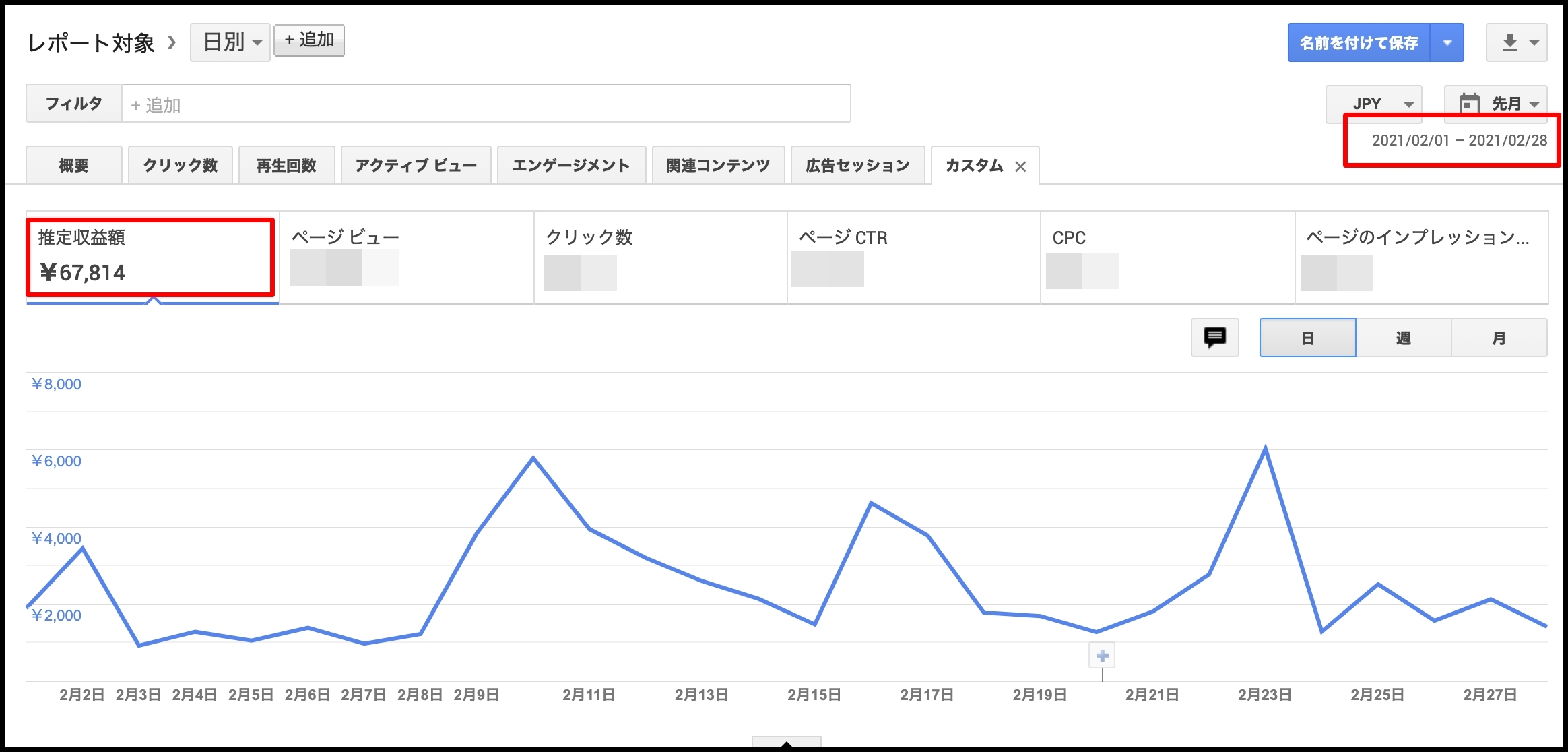The height and width of the screenshot is (752, 1568).
Task: Select the ページ CTR metric card
Action: coord(914,257)
